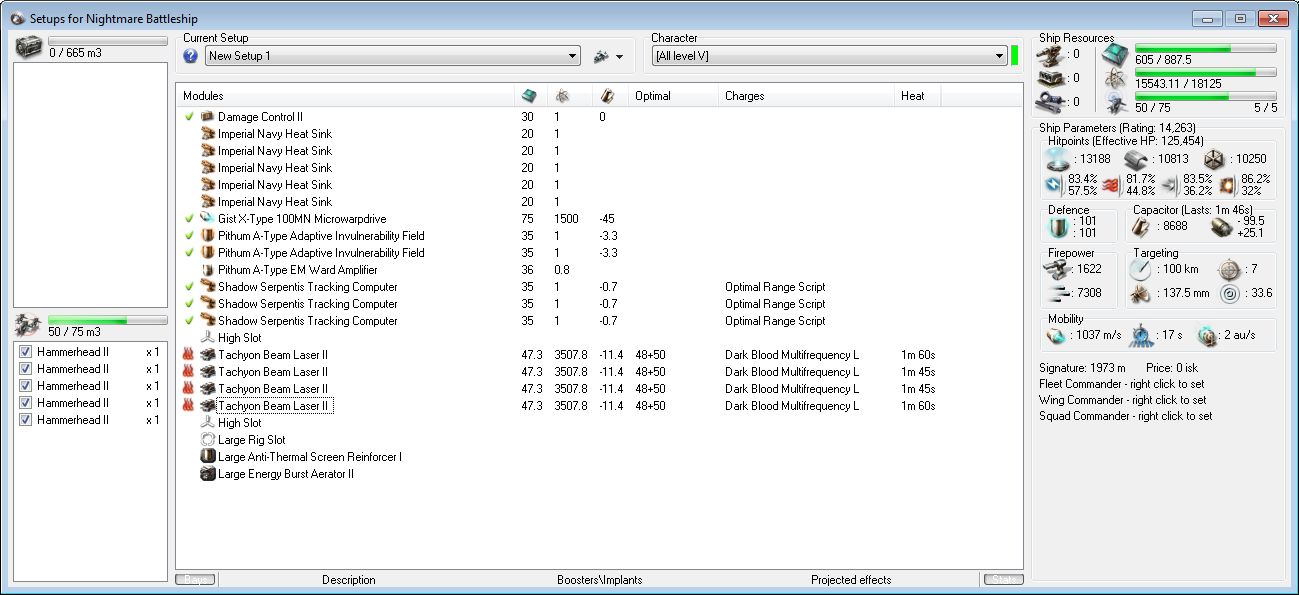This screenshot has width=1299, height=595.
Task: Click the cargo capacity progress bar
Action: click(x=107, y=42)
